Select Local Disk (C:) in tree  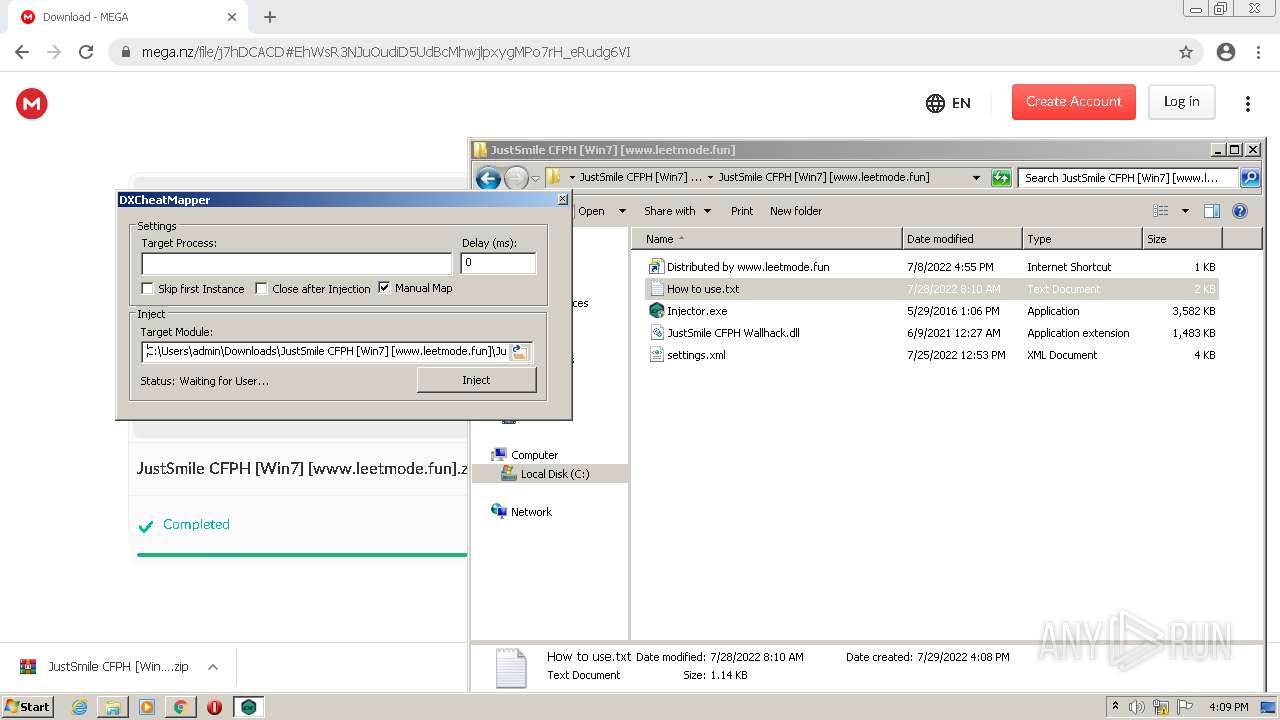tap(555, 474)
